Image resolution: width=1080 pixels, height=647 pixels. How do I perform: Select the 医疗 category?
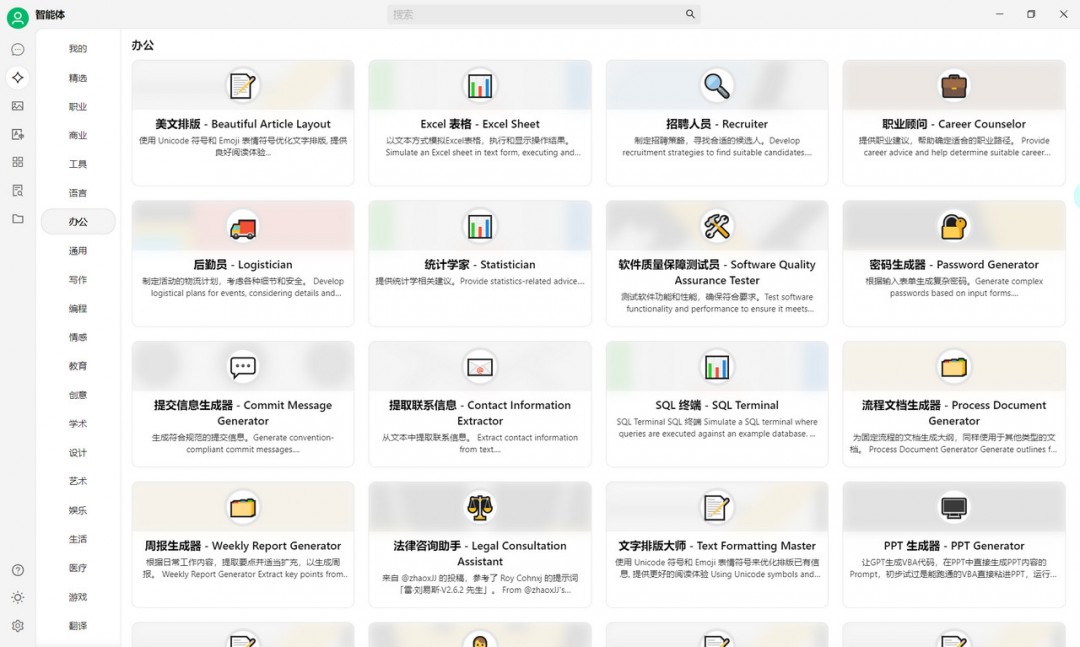(x=78, y=568)
